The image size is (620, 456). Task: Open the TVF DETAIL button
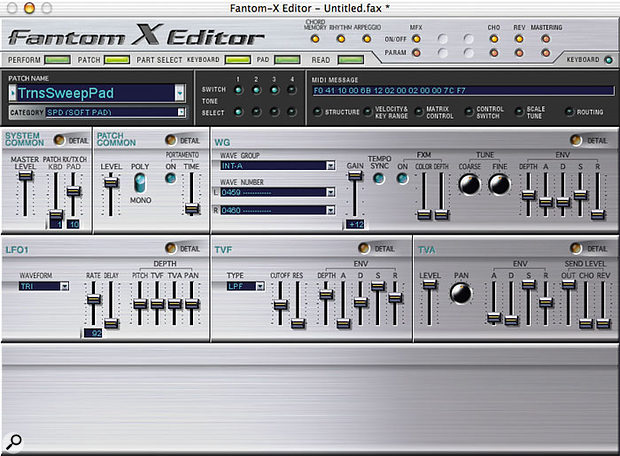click(x=364, y=248)
